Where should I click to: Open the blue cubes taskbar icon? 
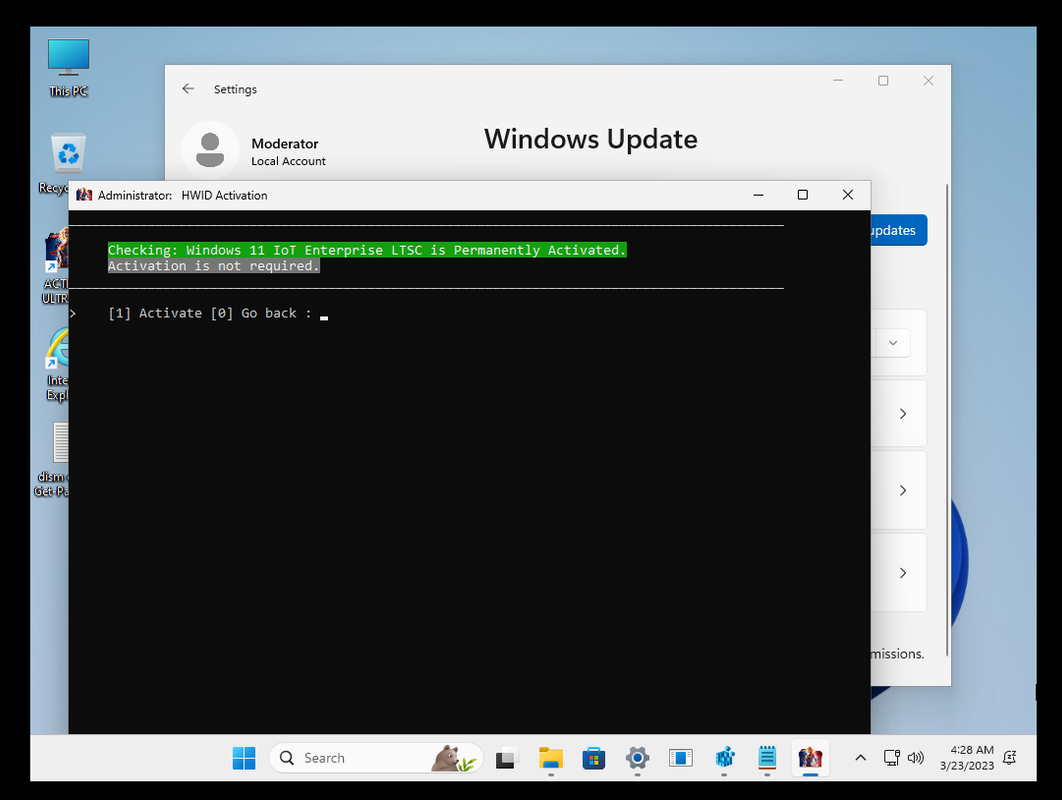724,758
